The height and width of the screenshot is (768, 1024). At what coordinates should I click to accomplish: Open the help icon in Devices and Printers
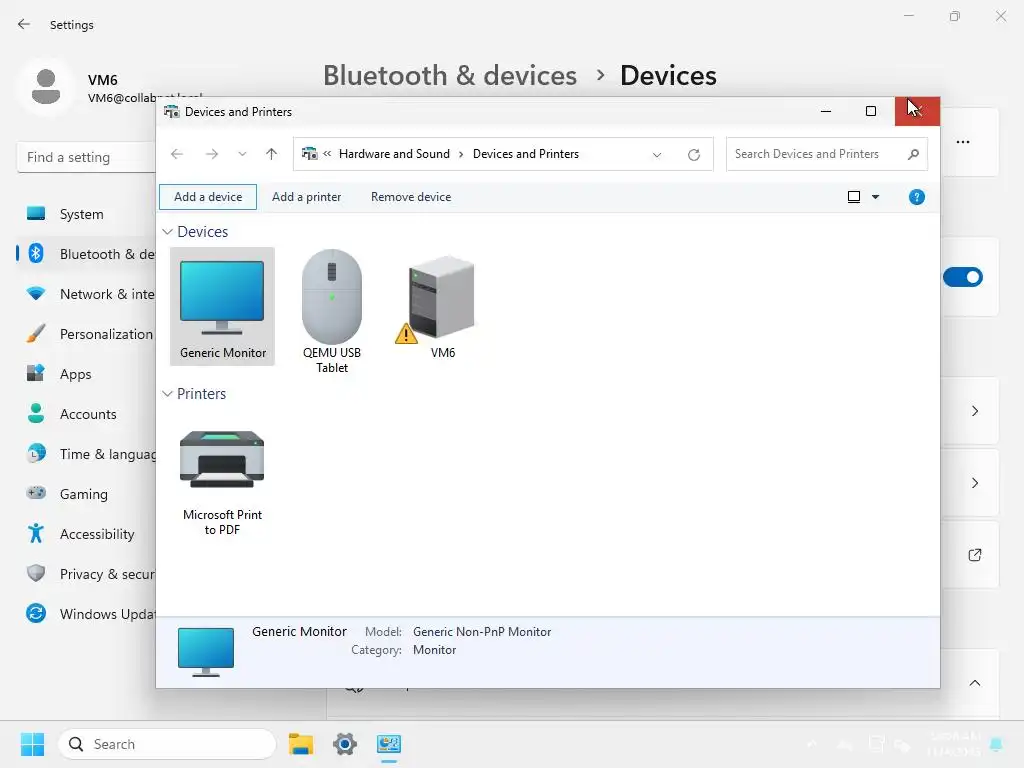point(916,197)
